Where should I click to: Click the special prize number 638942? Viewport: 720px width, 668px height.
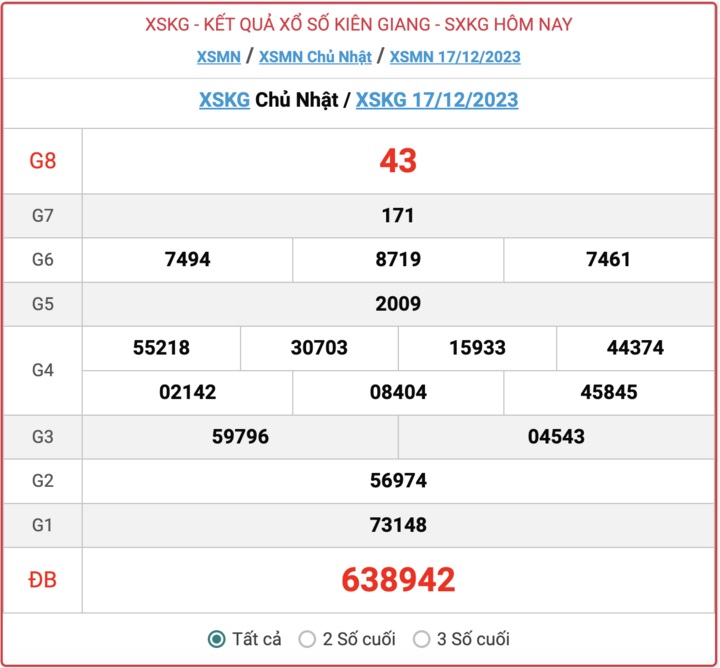(x=398, y=579)
